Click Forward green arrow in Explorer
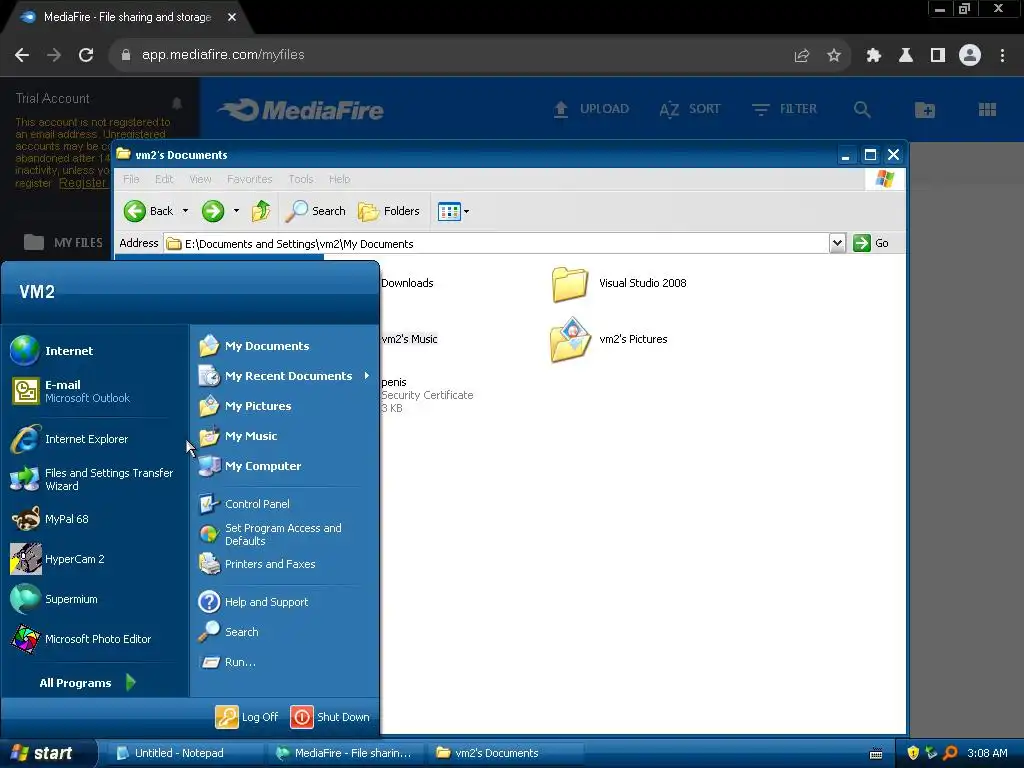Image resolution: width=1024 pixels, height=768 pixels. 212,211
